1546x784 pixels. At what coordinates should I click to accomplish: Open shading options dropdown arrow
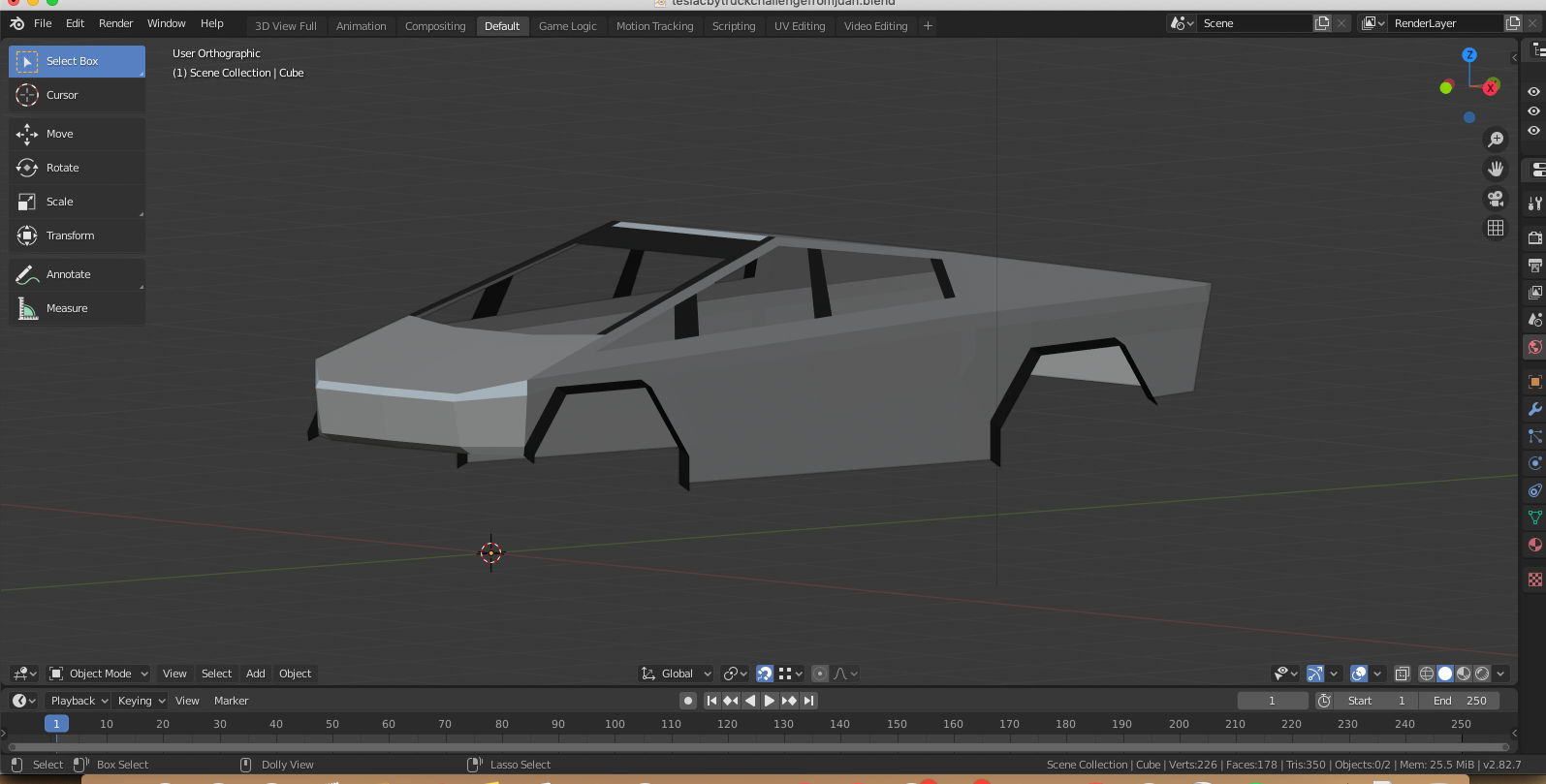pyautogui.click(x=1501, y=674)
